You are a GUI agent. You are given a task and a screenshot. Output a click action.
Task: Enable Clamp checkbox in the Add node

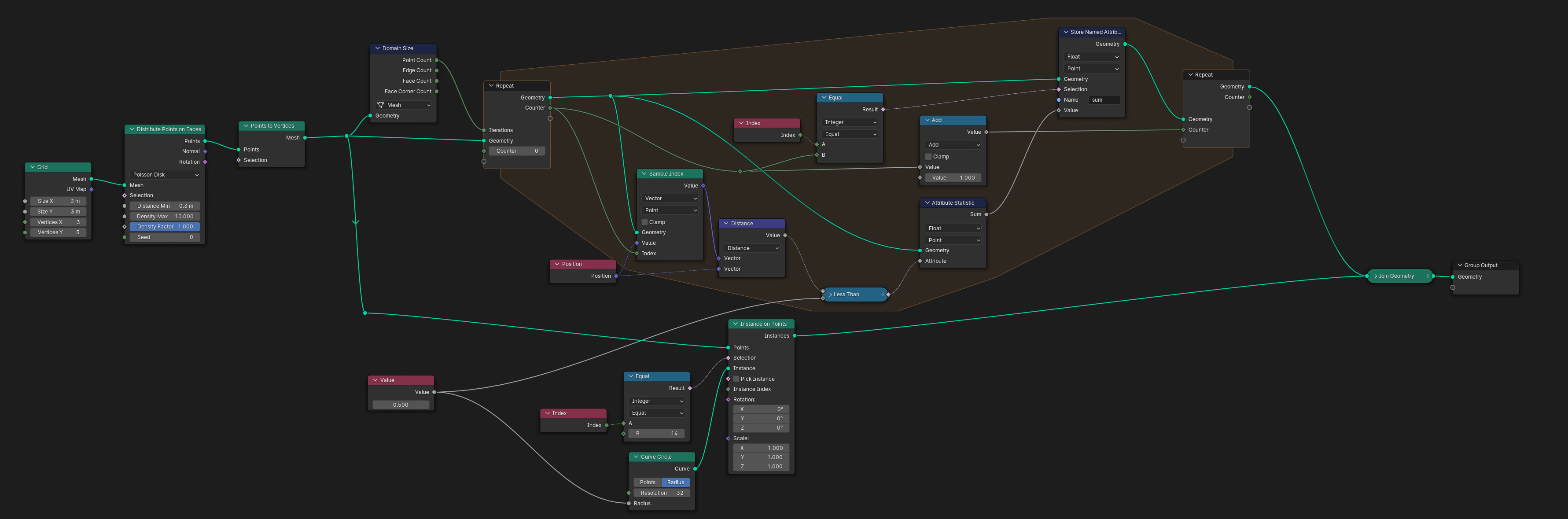click(x=928, y=157)
